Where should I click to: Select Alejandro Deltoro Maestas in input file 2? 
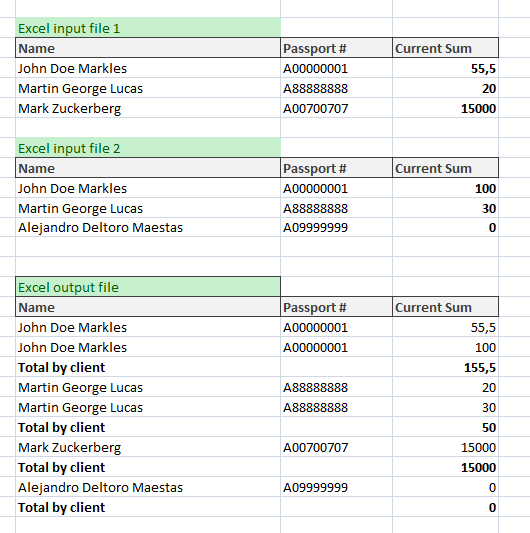(x=148, y=227)
